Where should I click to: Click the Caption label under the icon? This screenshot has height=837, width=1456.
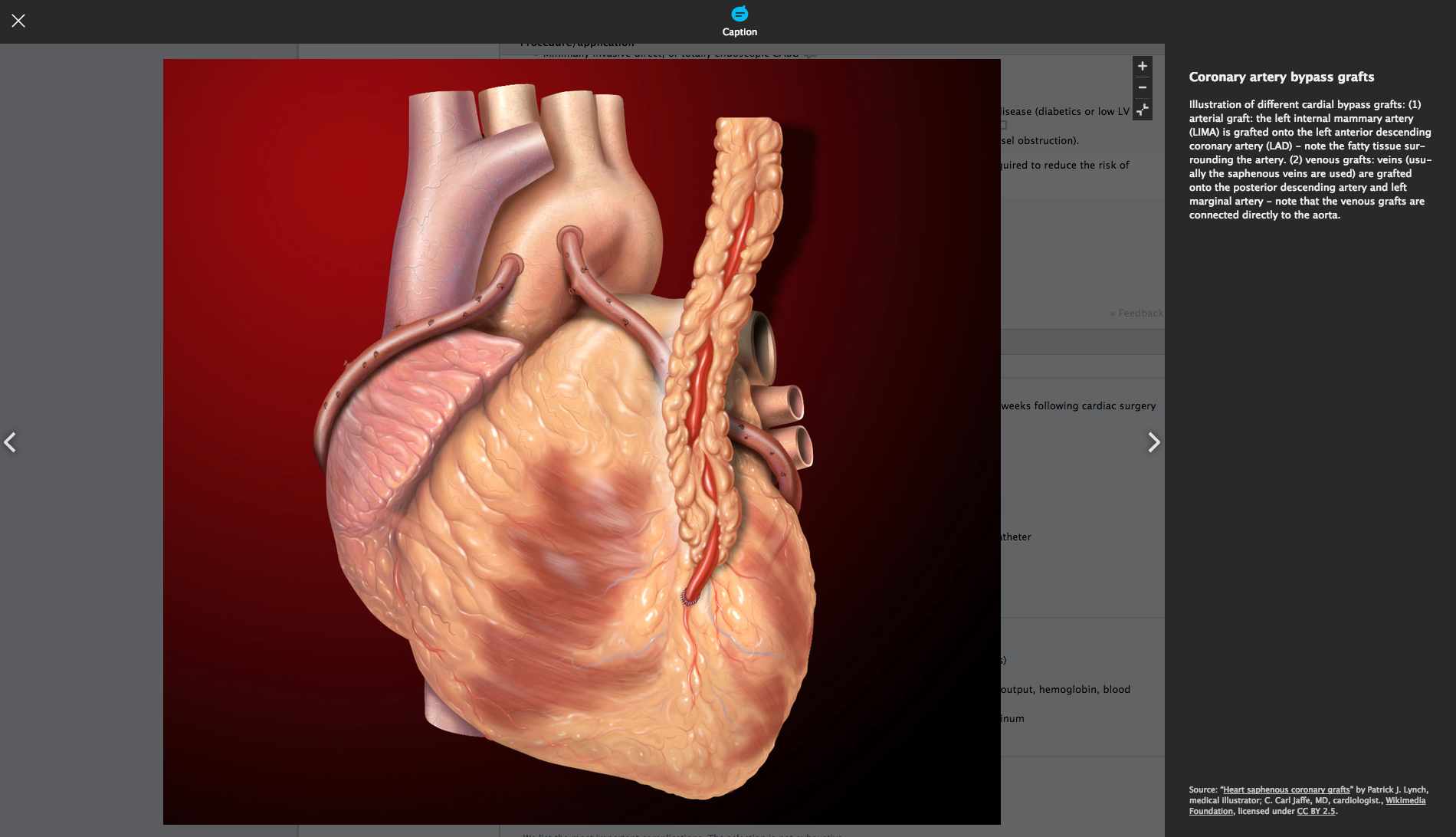coord(739,32)
